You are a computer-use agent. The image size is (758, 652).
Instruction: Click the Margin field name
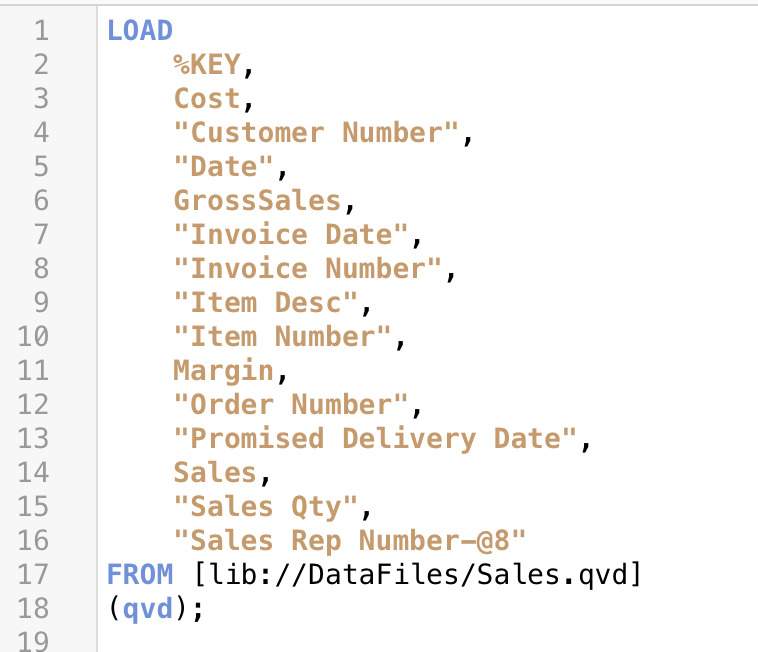pos(224,371)
